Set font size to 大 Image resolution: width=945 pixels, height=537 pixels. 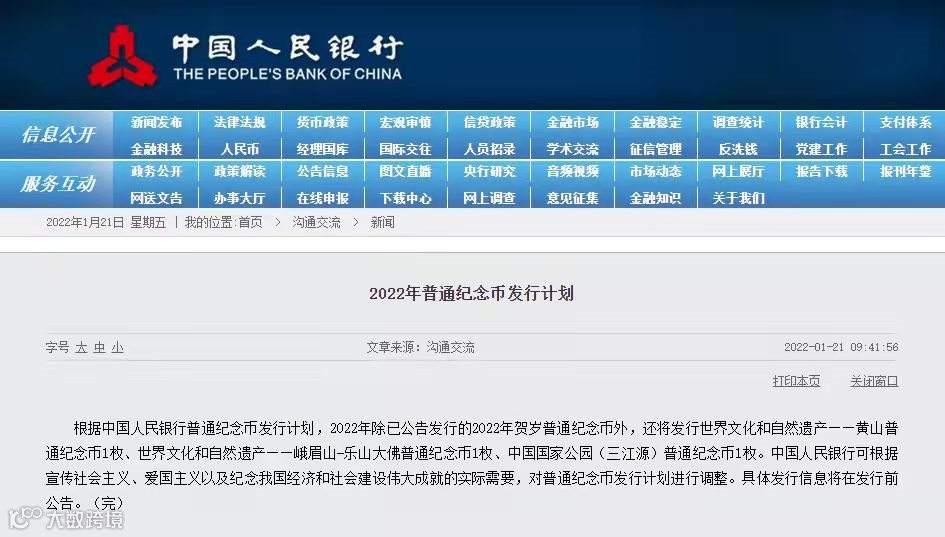click(81, 347)
